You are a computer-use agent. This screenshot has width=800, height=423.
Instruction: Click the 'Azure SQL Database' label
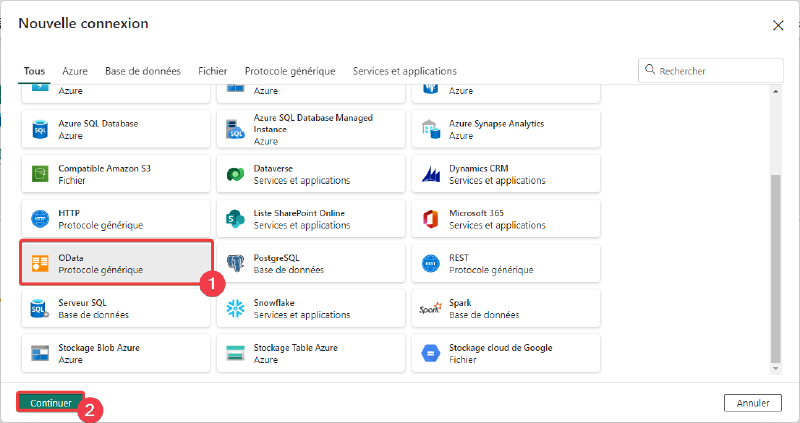pos(98,123)
